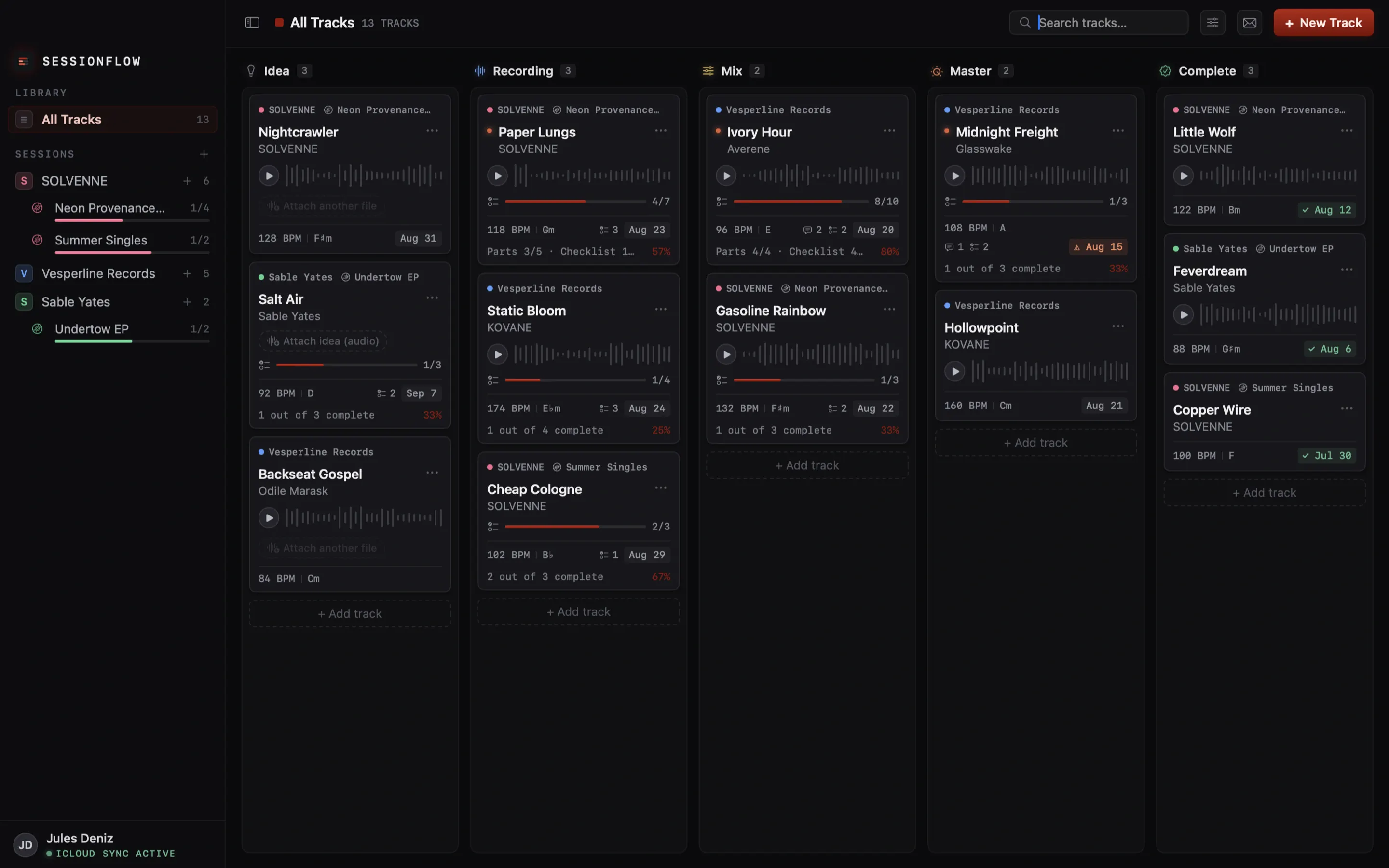Click Attach idea (audio) on Salt Air
Viewport: 1389px width, 868px height.
(x=323, y=341)
